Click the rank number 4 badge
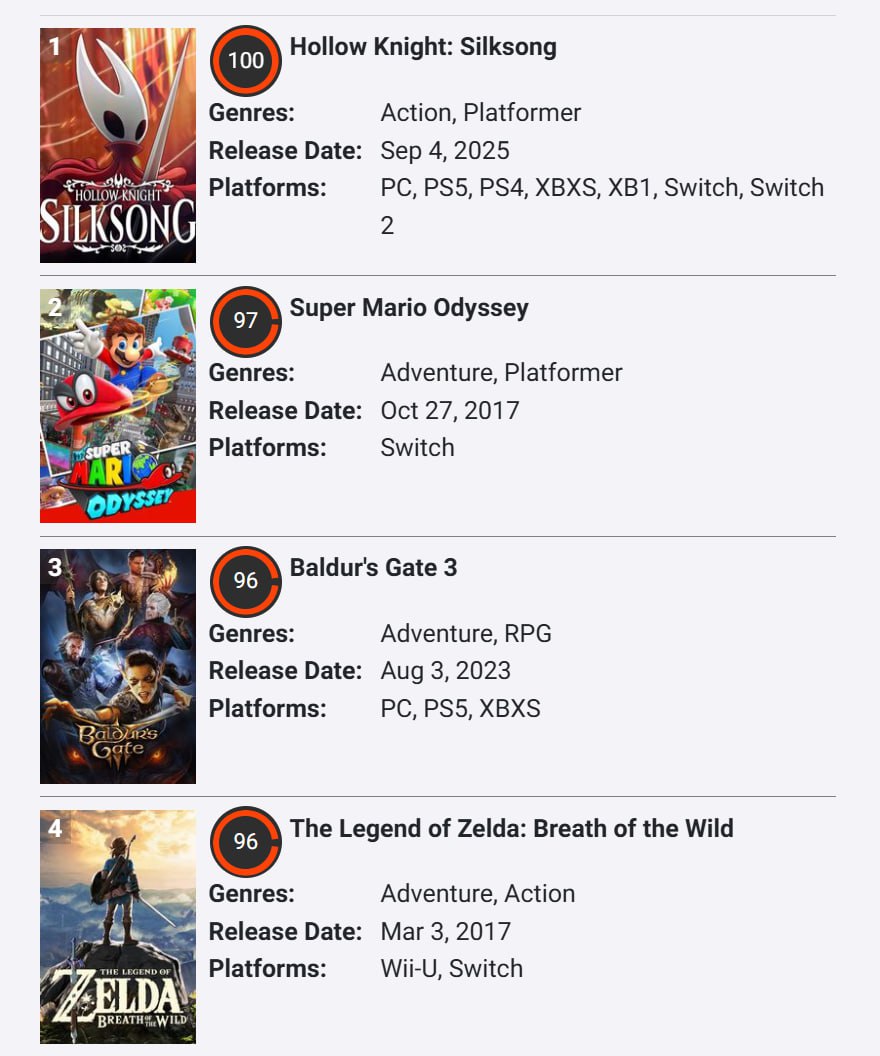This screenshot has width=880, height=1056. pos(55,829)
